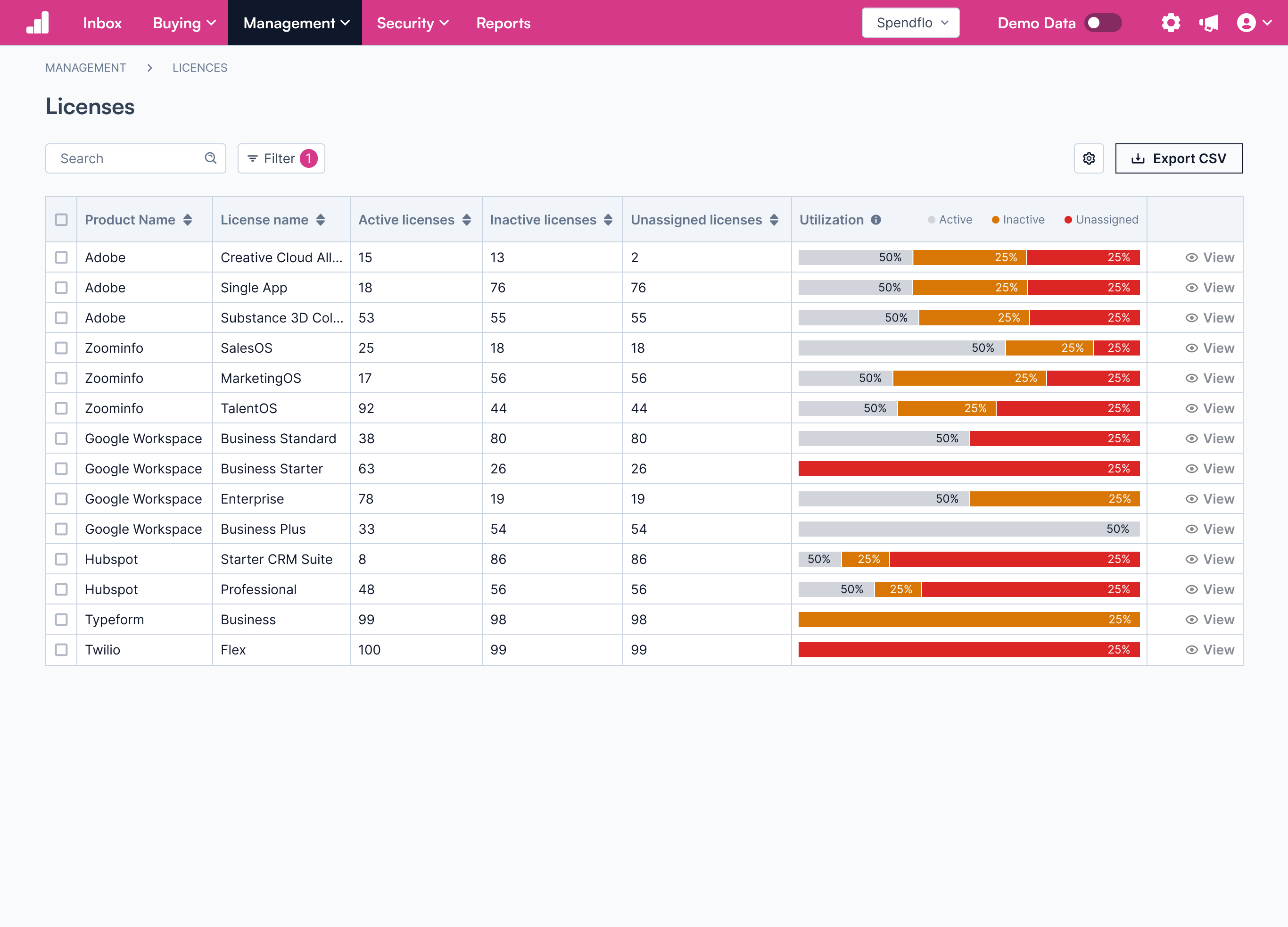This screenshot has height=927, width=1288.
Task: View the Business Starter license details
Action: coord(1210,468)
